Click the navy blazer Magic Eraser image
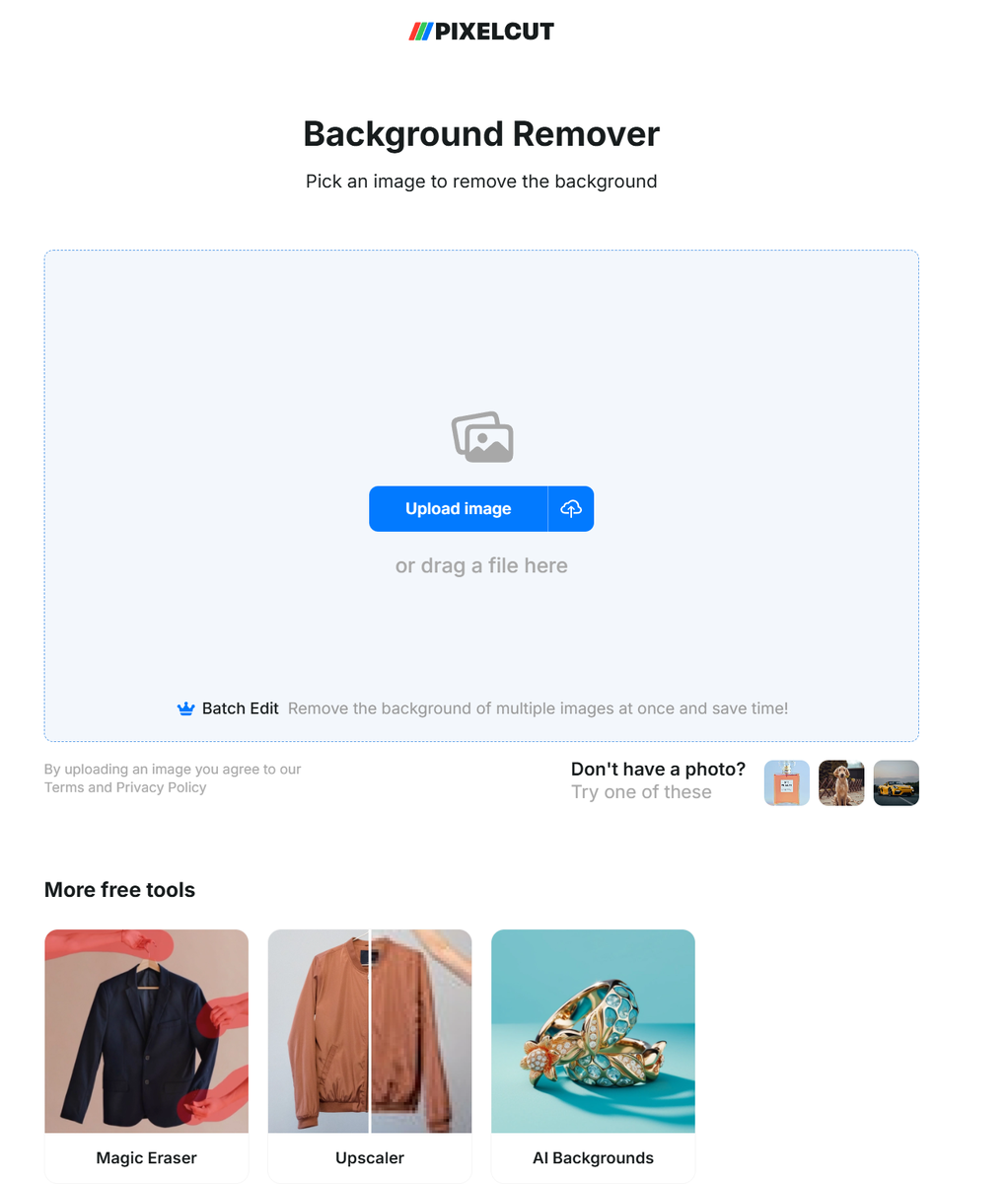Viewport: 1008px width, 1184px height. pyautogui.click(x=147, y=1031)
